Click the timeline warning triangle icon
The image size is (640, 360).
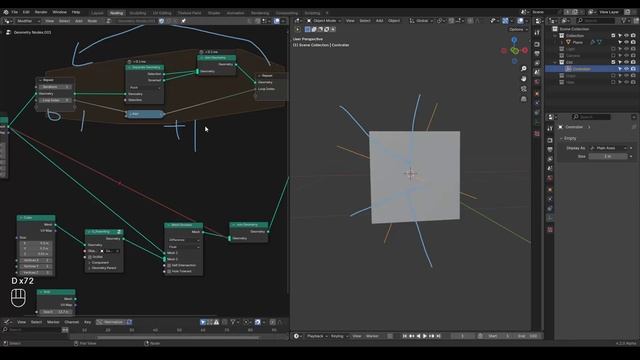pos(216,322)
